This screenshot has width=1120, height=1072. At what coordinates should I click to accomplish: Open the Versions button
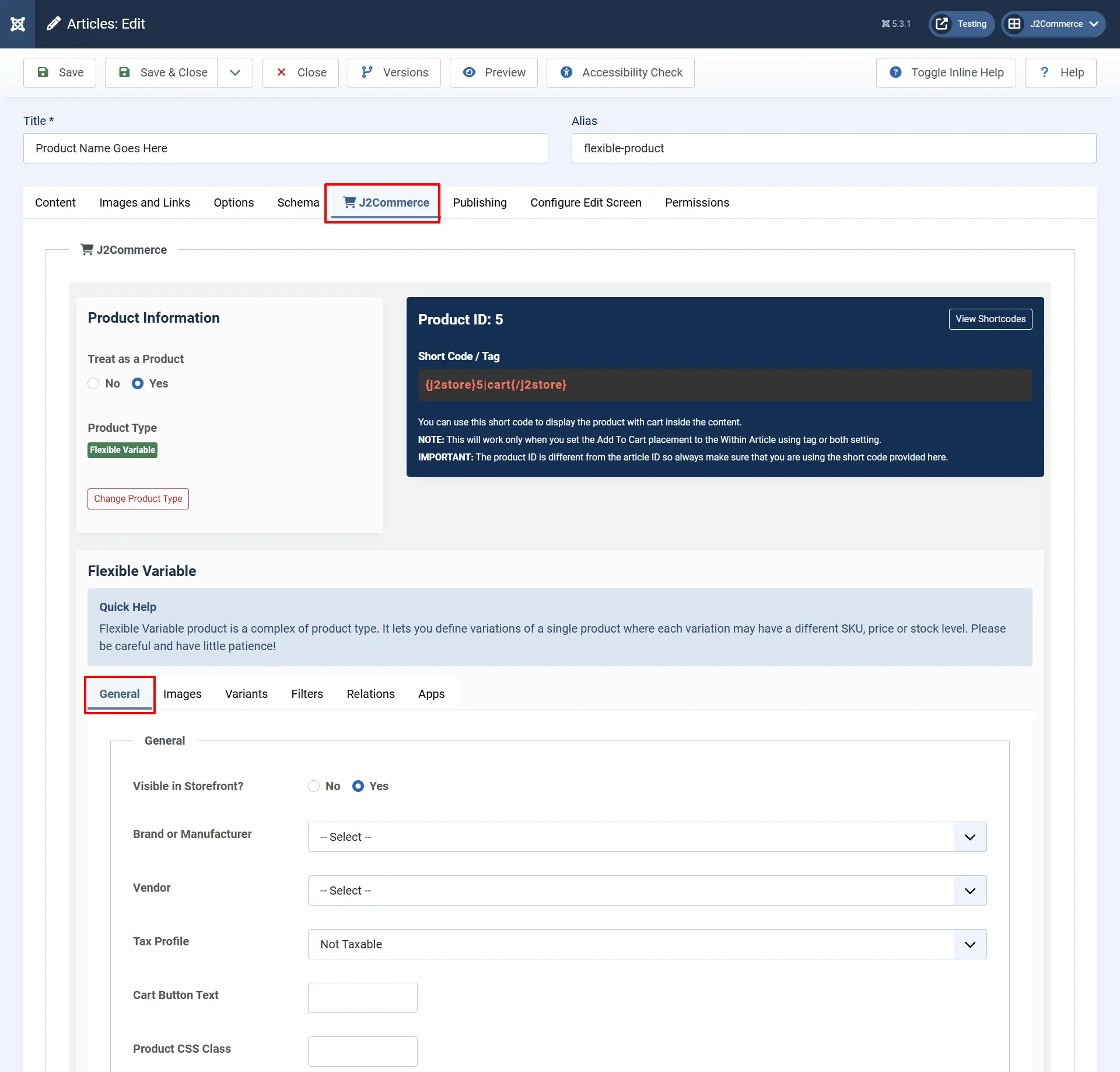[394, 72]
